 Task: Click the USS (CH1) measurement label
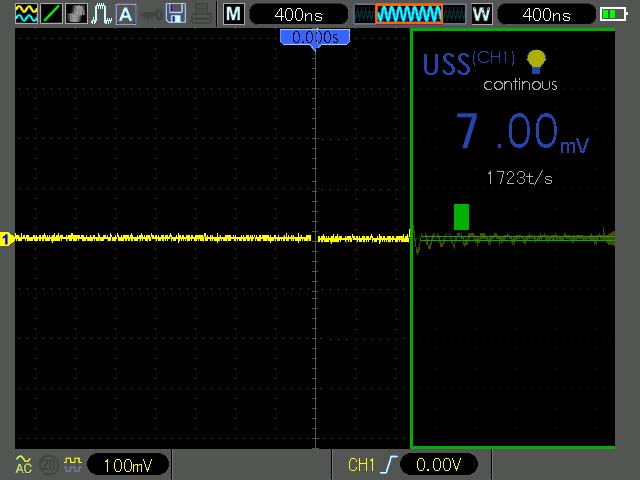469,64
